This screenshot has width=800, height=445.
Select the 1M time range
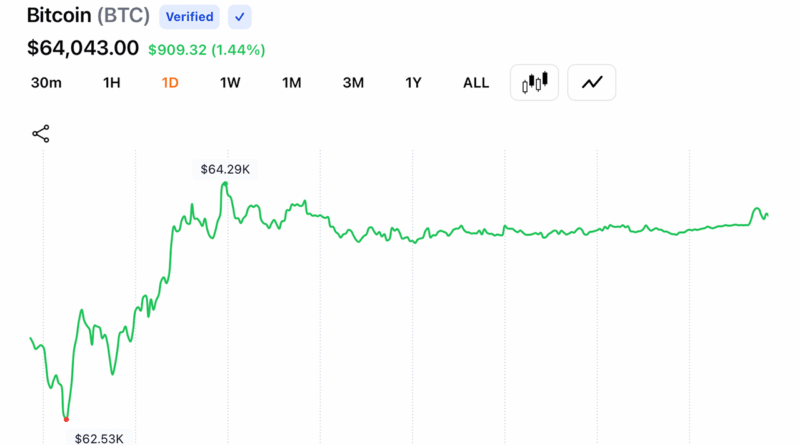(292, 83)
